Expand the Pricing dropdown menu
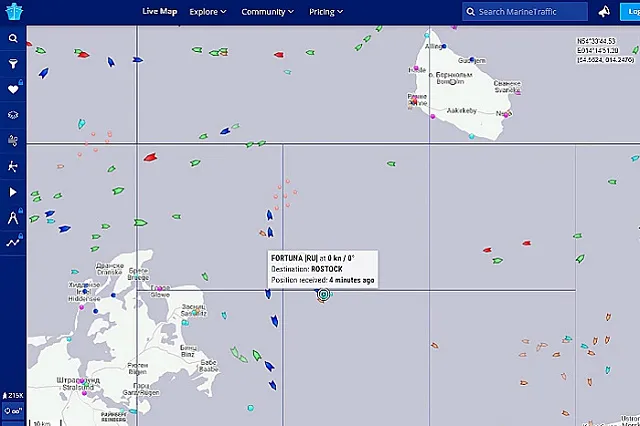640x426 pixels. click(326, 12)
